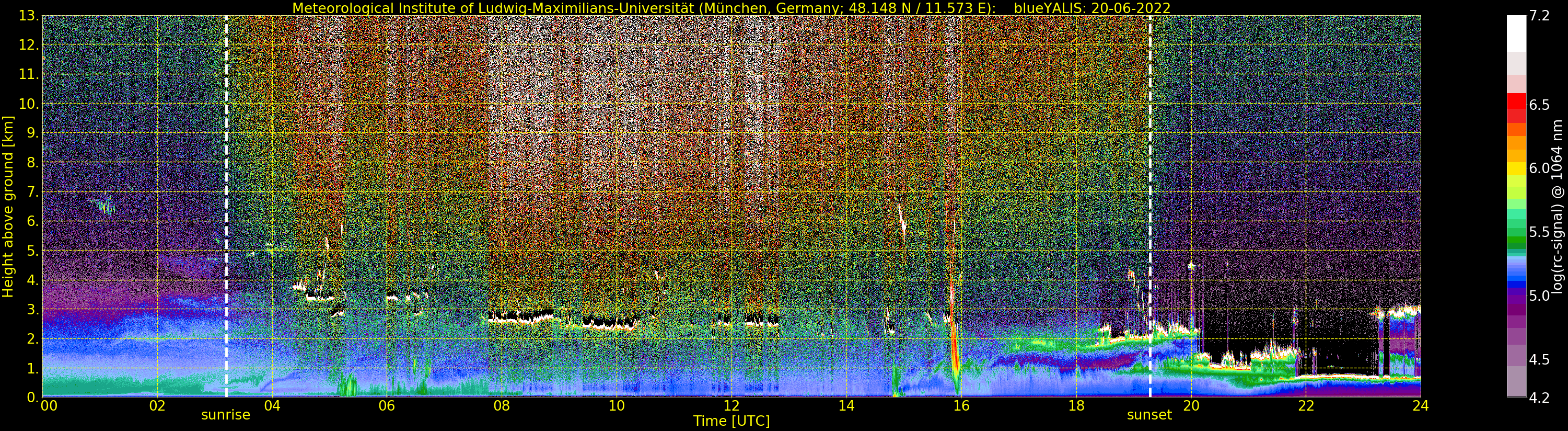
Task: Click the height axis tick label '13.'
Action: [x=28, y=16]
